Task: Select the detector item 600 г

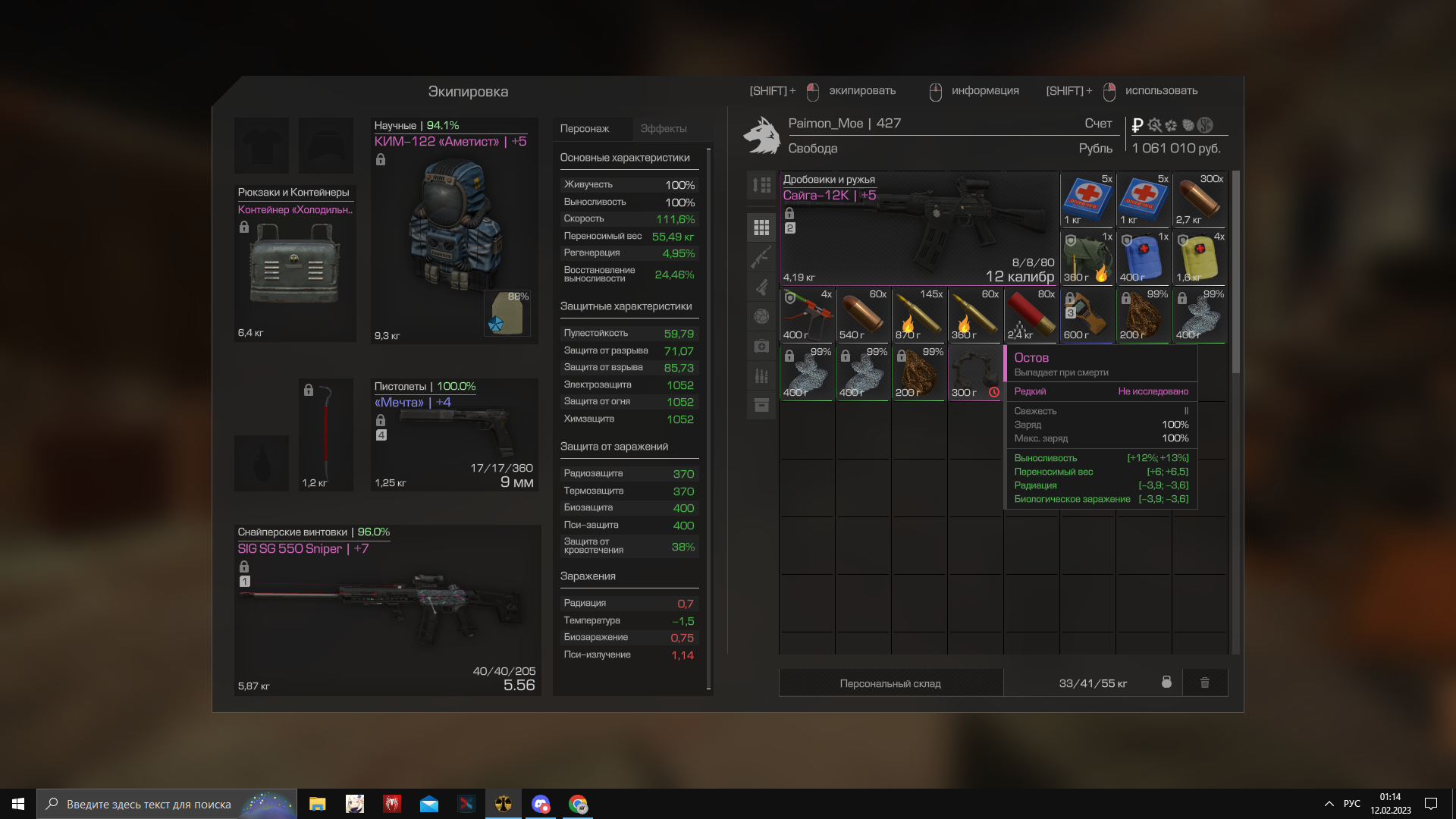Action: point(1087,315)
